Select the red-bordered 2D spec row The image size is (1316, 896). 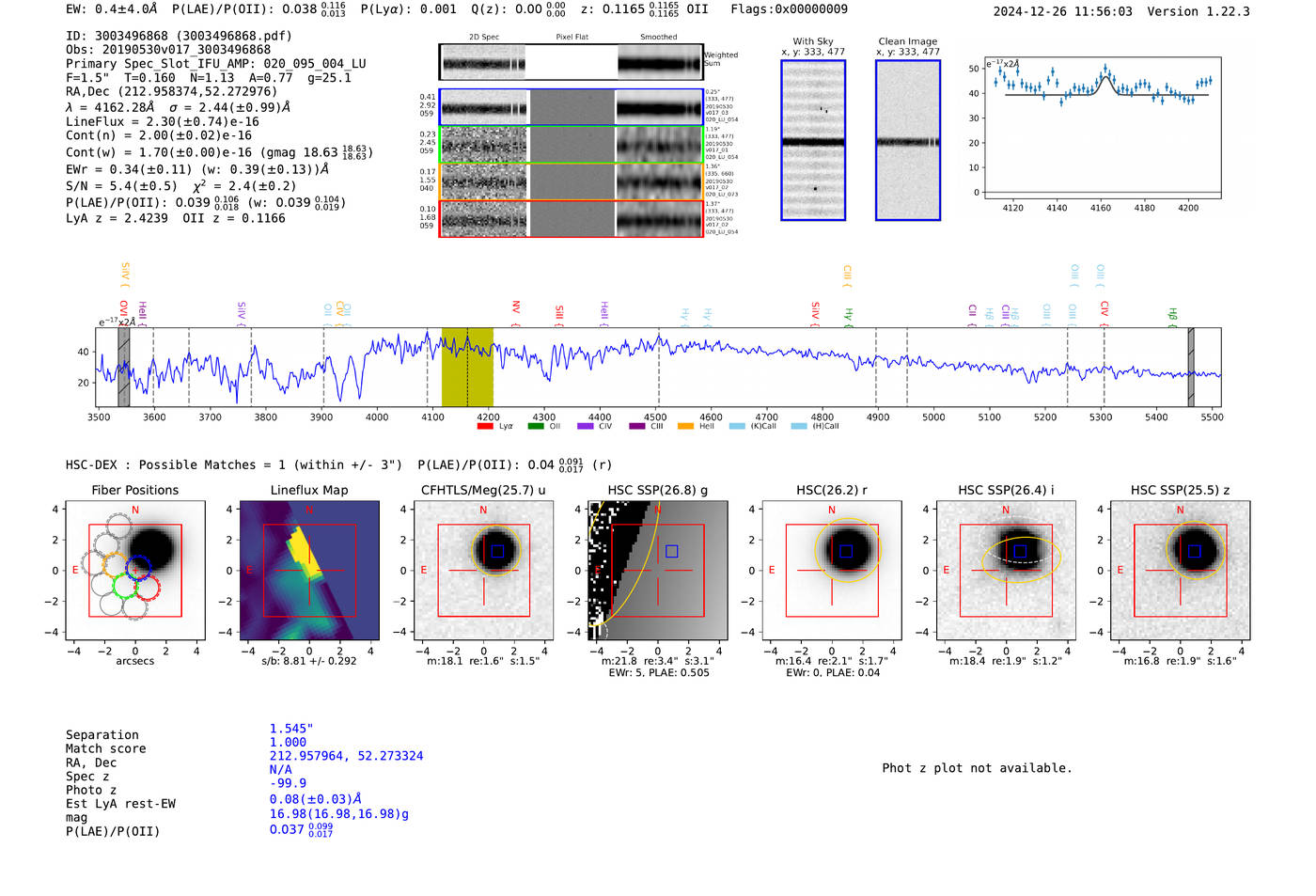[572, 218]
